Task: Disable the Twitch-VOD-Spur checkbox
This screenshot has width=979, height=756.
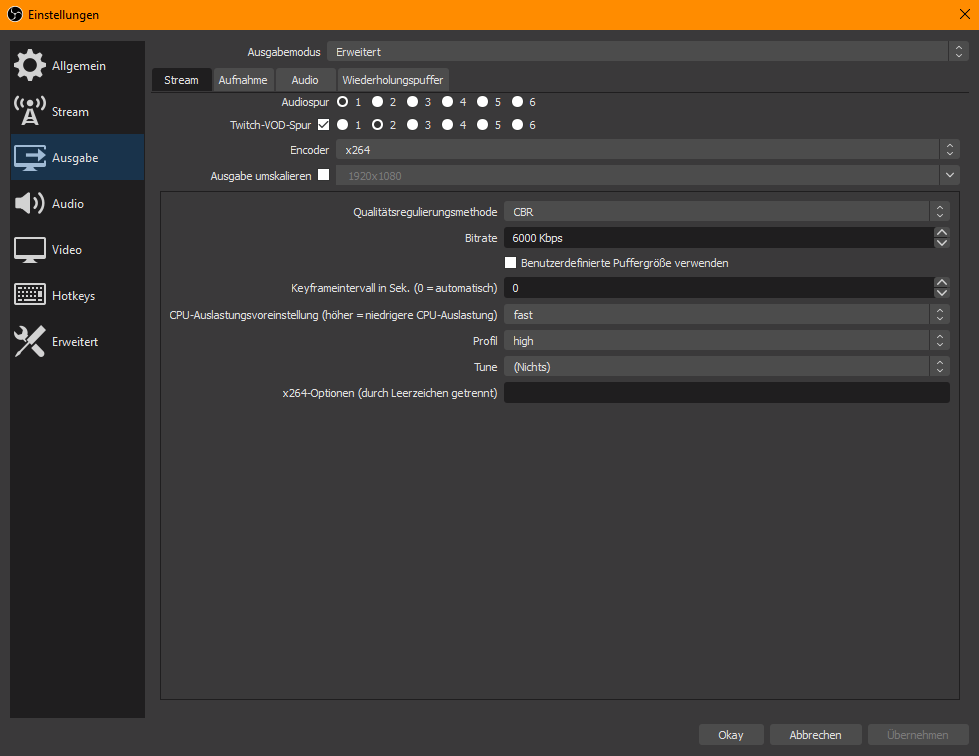Action: tap(323, 125)
